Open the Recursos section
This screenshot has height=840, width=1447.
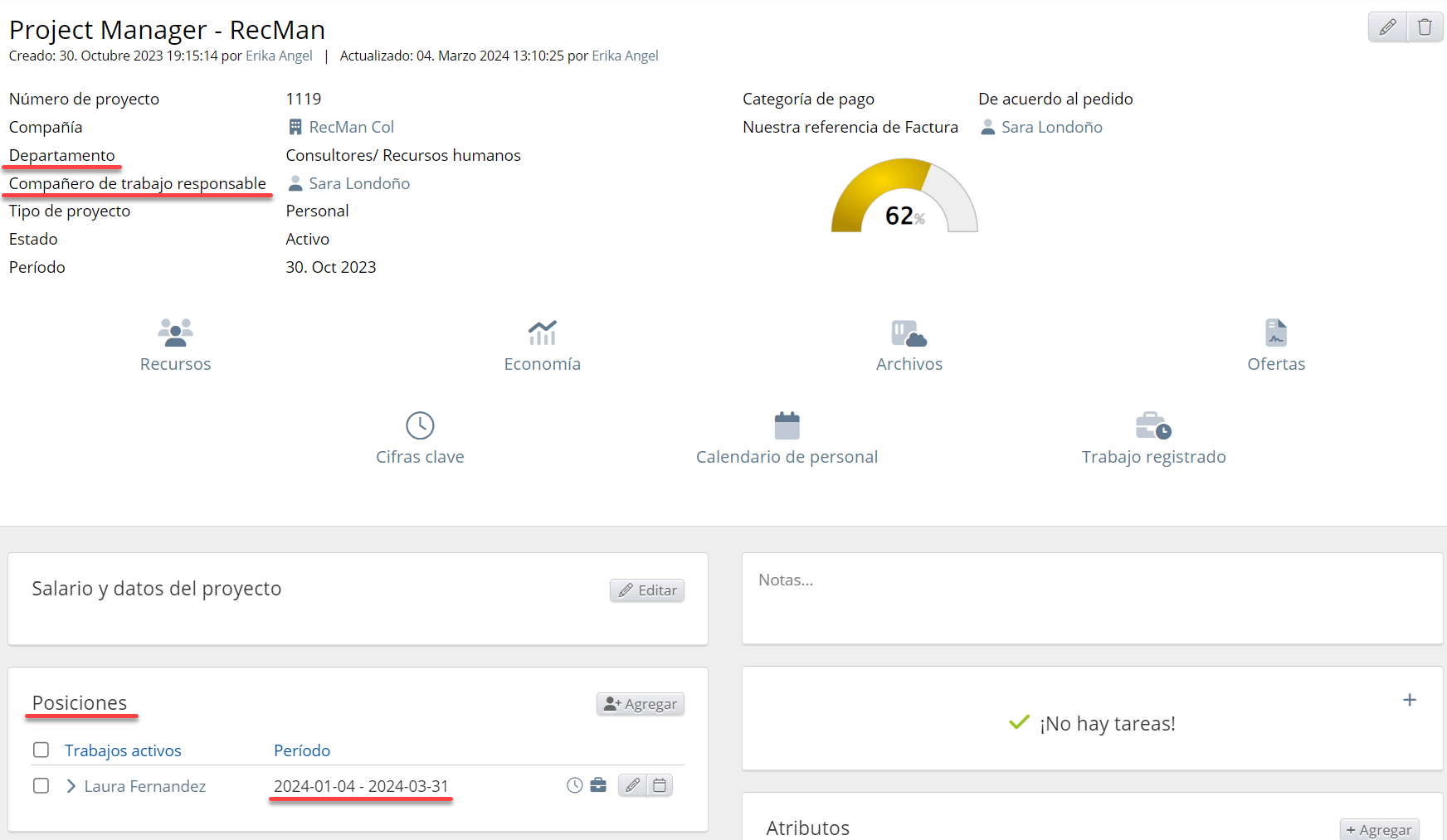[x=175, y=345]
